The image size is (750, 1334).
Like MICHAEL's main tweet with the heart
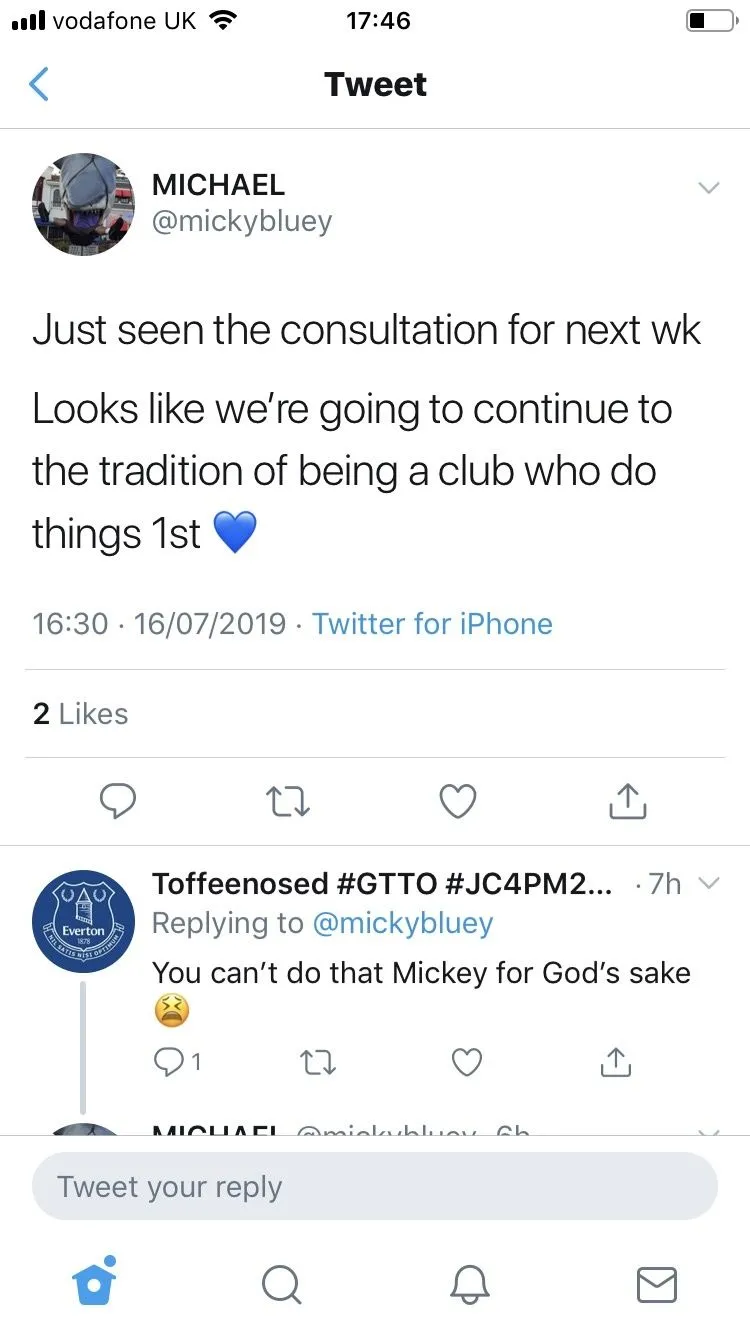pyautogui.click(x=458, y=801)
